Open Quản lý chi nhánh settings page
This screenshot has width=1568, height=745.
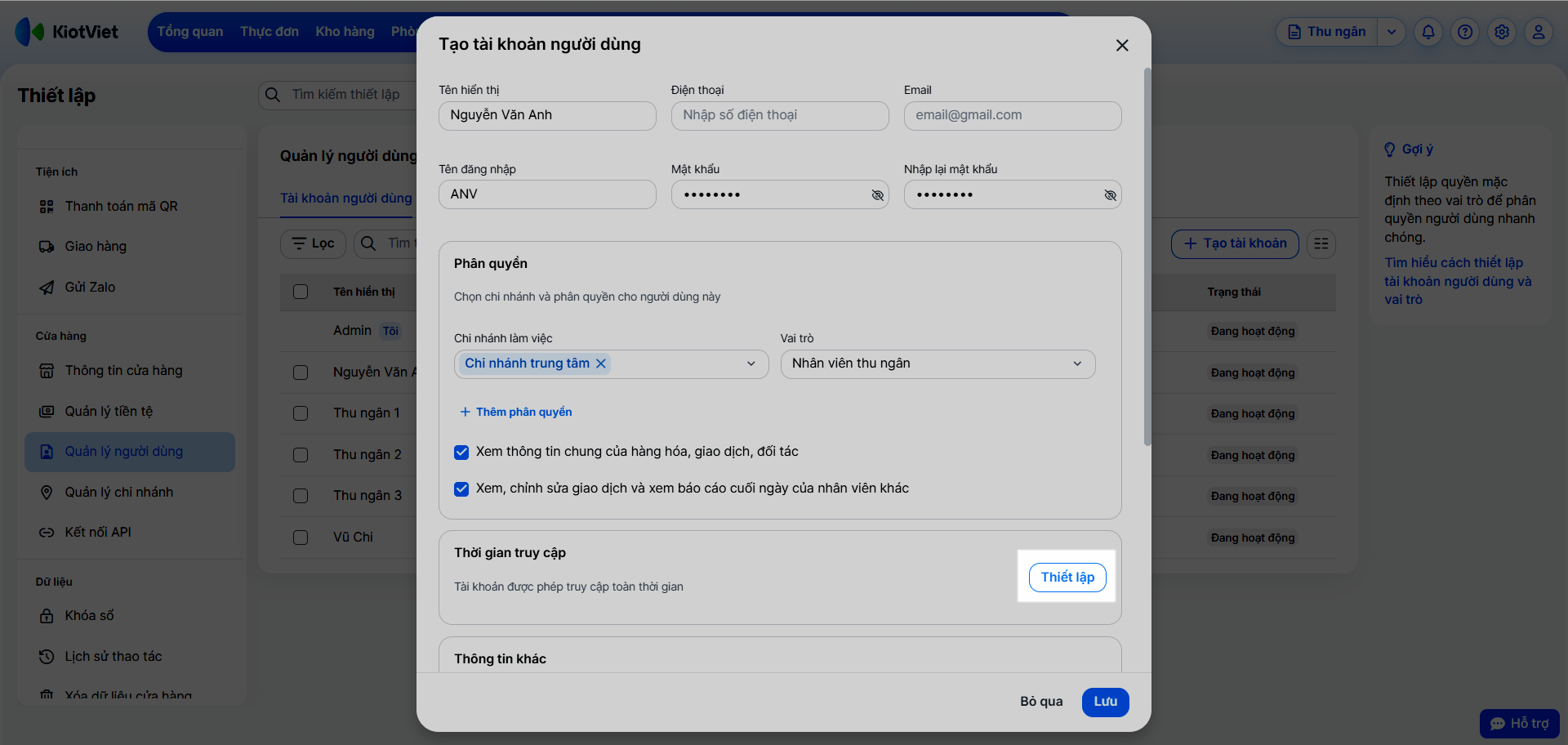coord(130,493)
